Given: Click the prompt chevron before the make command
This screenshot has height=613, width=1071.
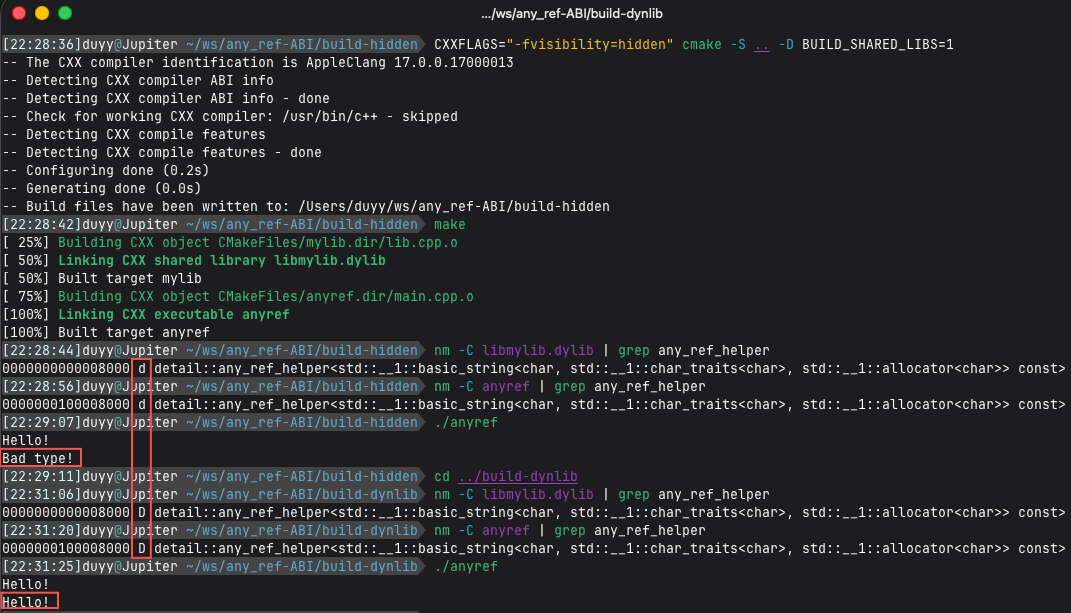Looking at the screenshot, I should coord(422,224).
